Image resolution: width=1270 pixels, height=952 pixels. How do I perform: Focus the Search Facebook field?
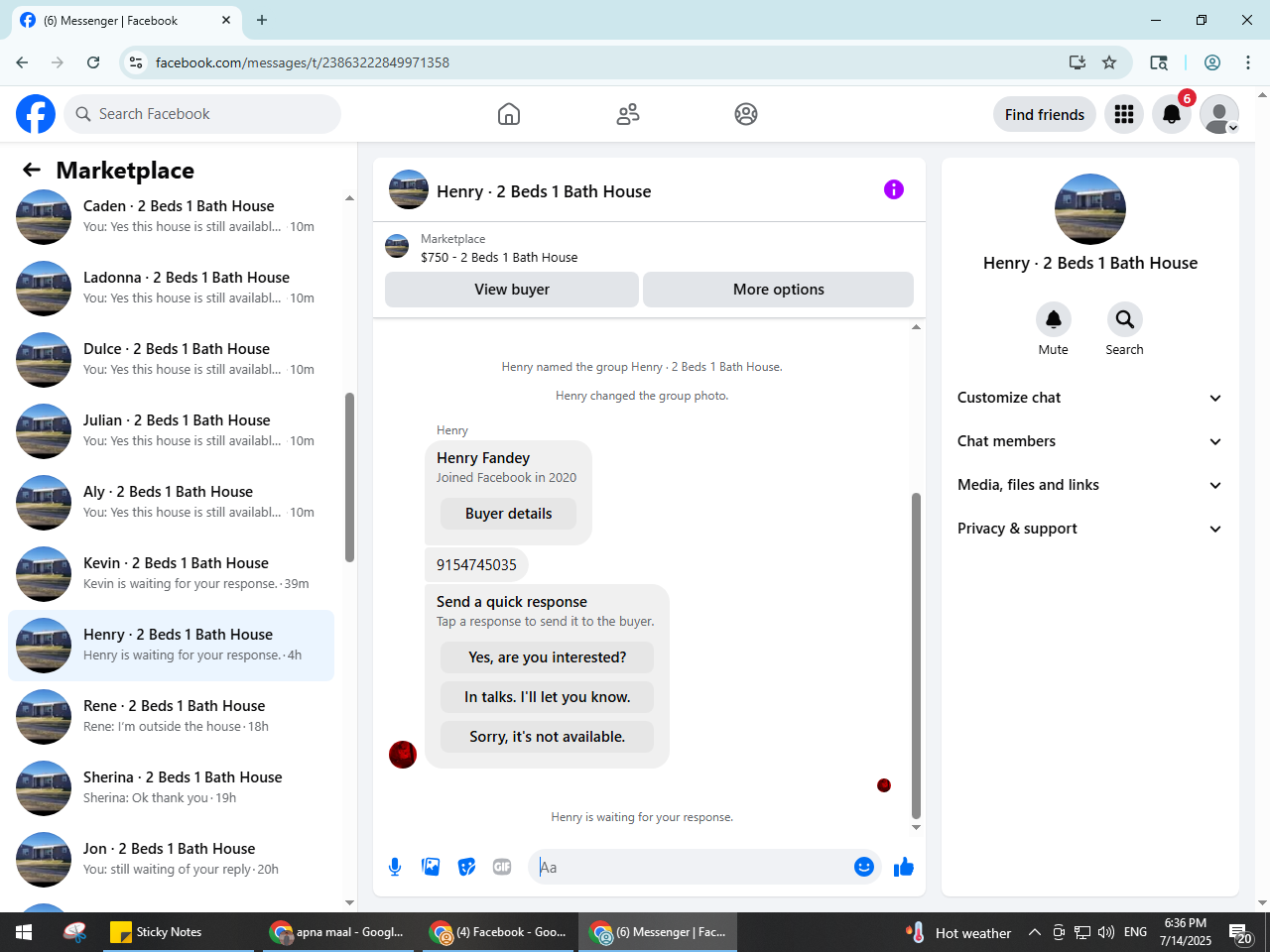point(202,114)
